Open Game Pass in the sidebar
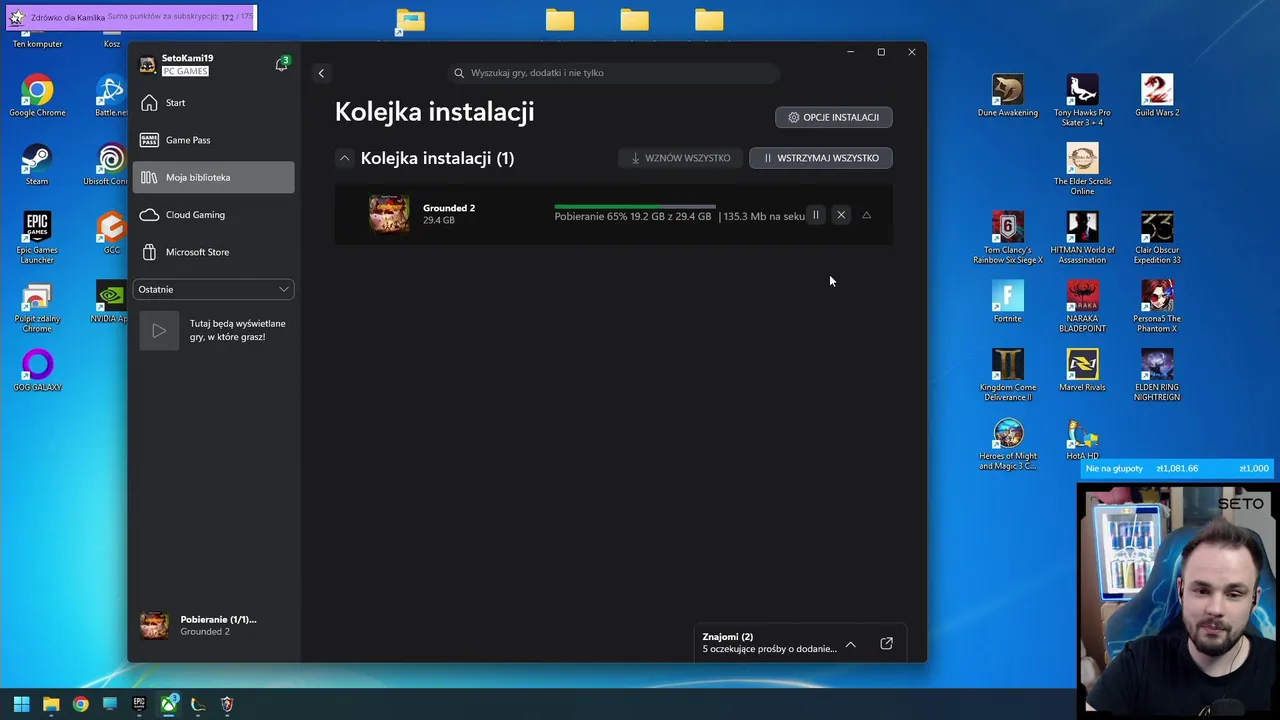Screen dimensions: 1280x720 pos(213,140)
